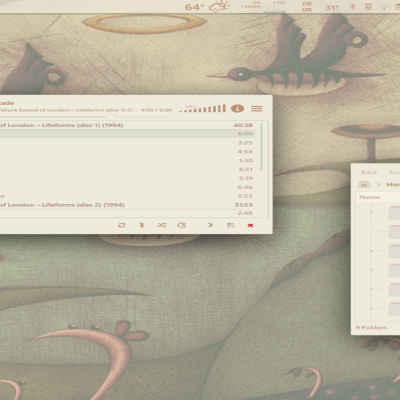
Task: Select the track lasting 1:30
Action: 128,160
